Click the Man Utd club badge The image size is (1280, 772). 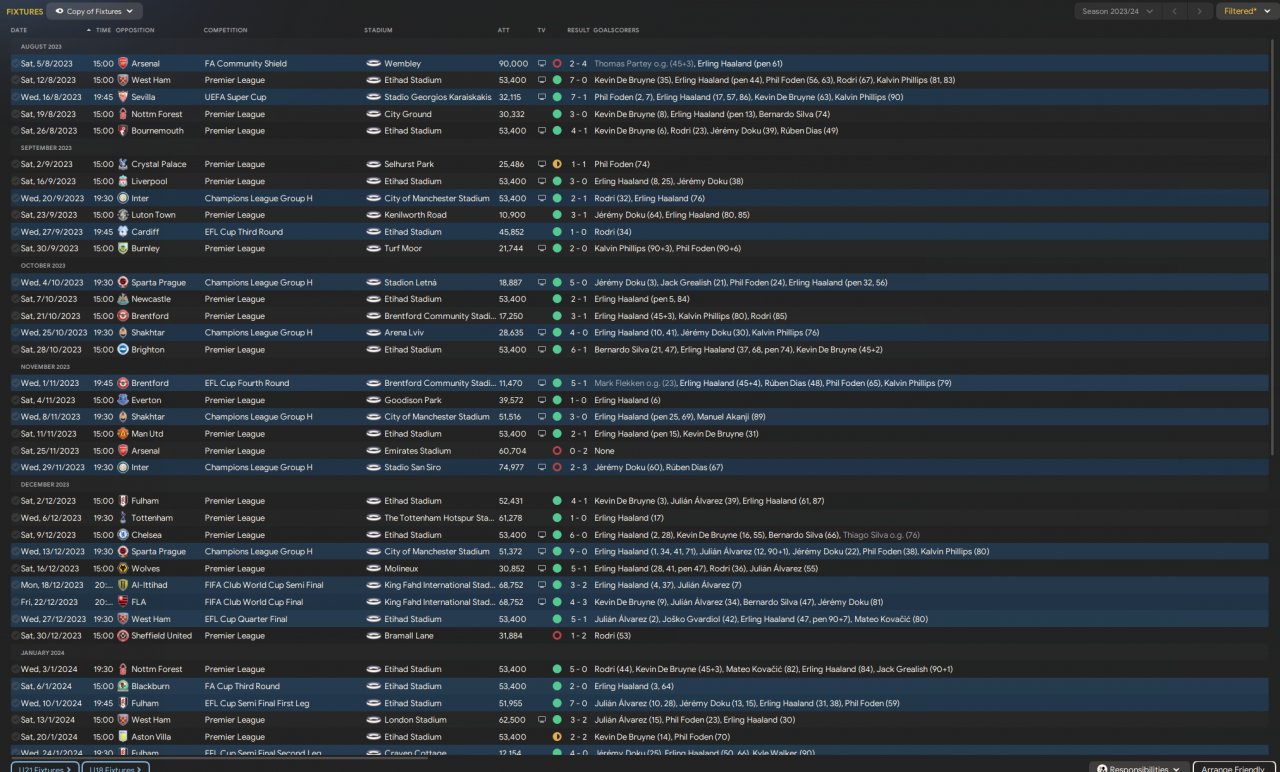pyautogui.click(x=123, y=434)
